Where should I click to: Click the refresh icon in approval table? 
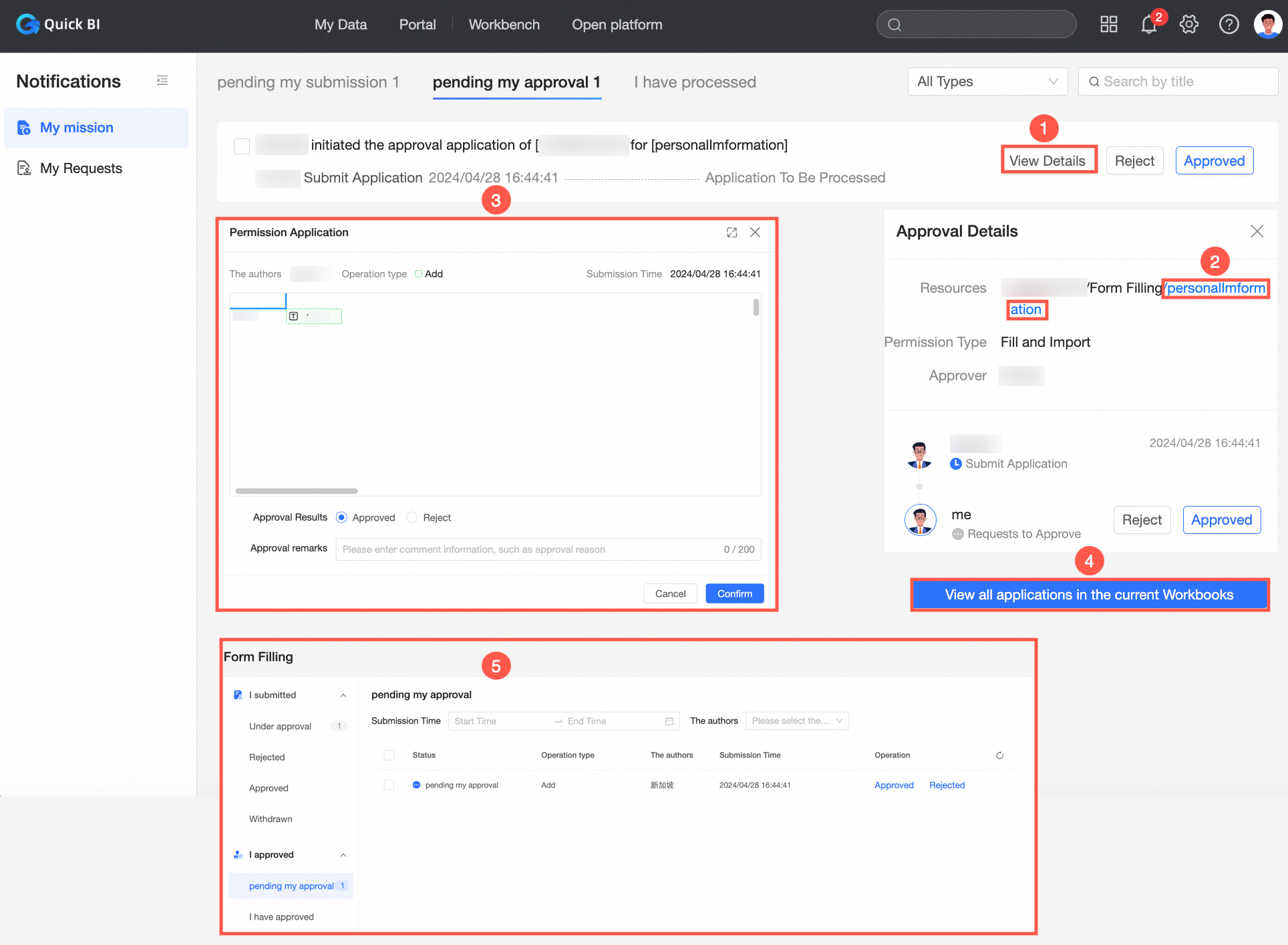[x=999, y=755]
